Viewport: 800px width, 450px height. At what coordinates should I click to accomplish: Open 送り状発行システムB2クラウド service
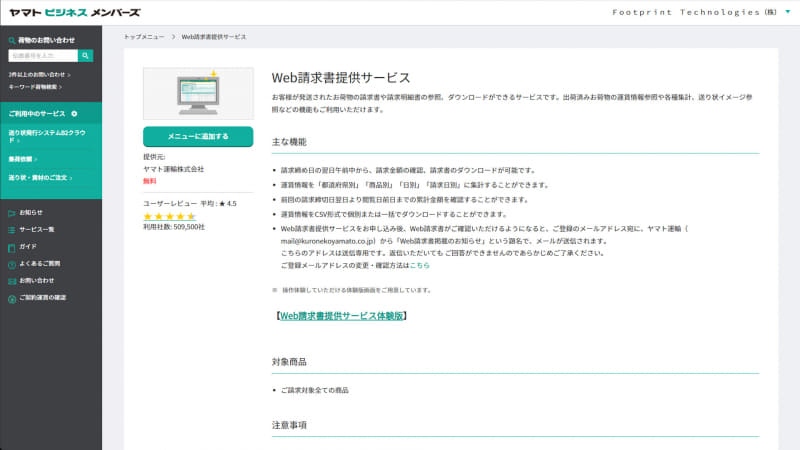47,136
